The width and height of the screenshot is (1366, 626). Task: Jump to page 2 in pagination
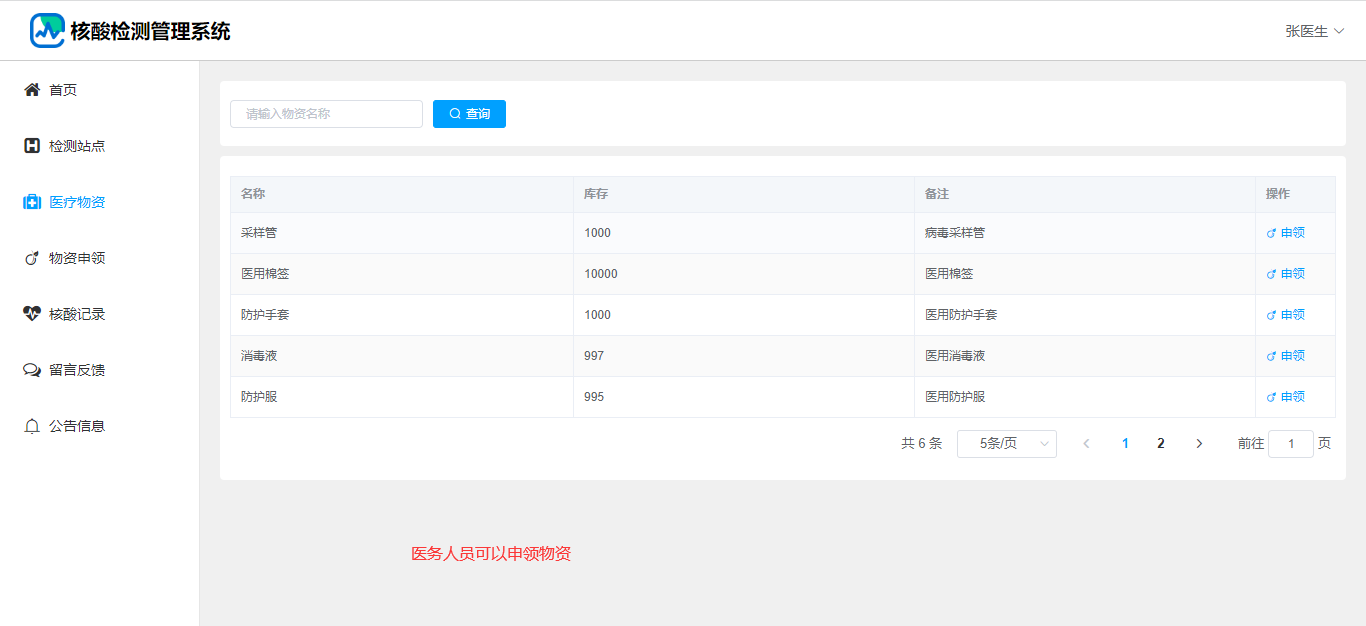pos(1160,444)
